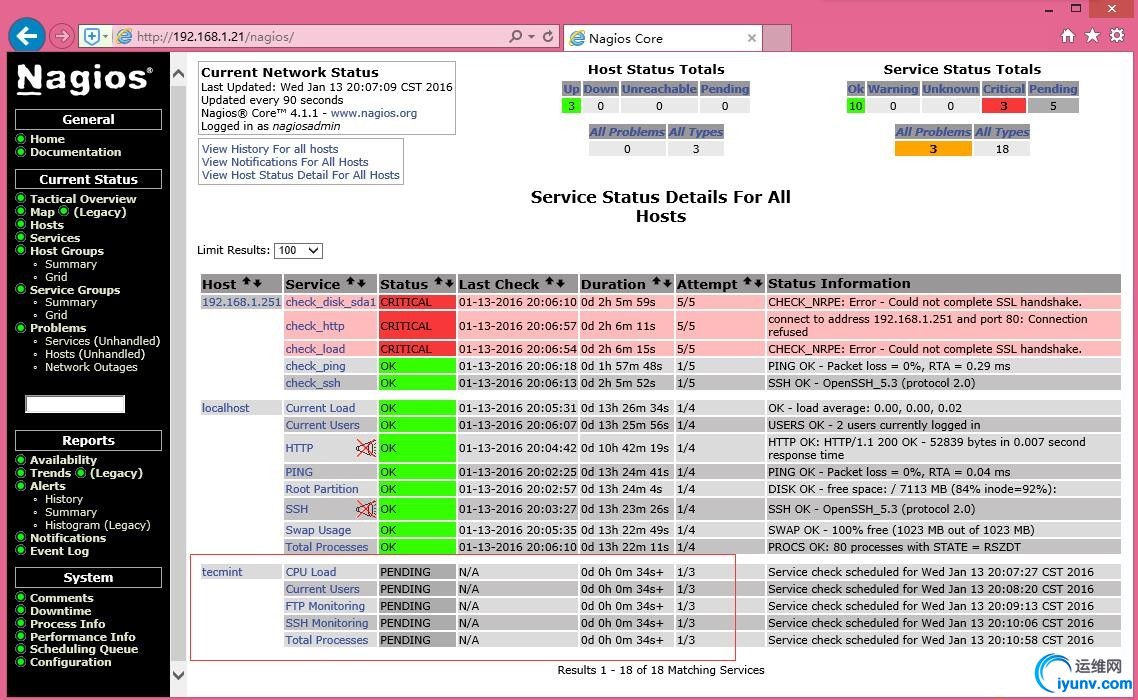The width and height of the screenshot is (1138, 700).
Task: Open Scheduling Queue under System
Action: click(83, 649)
